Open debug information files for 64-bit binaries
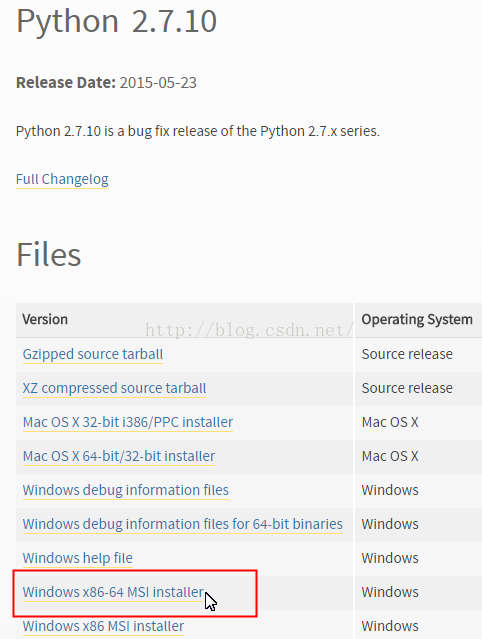 183,524
